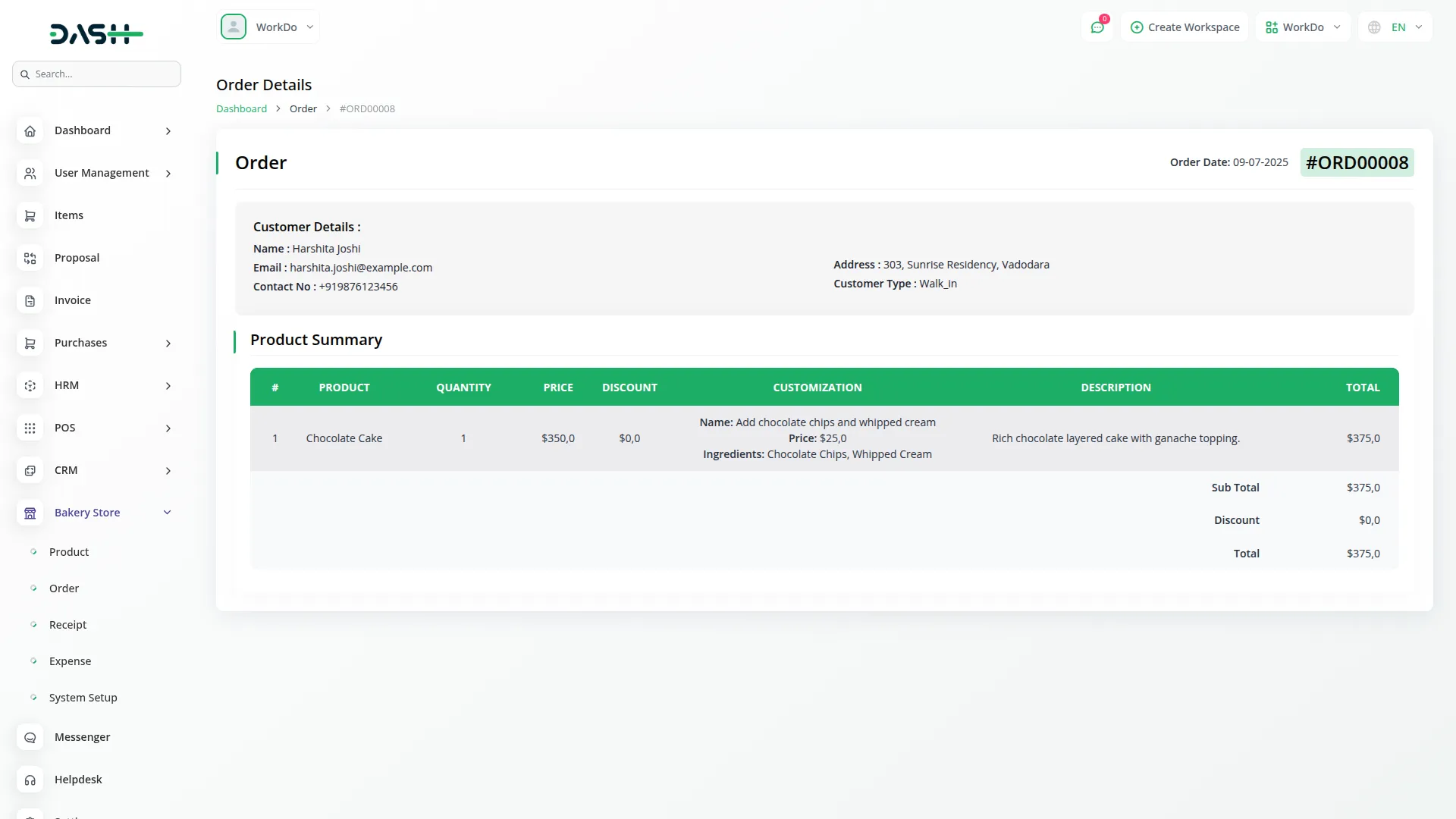Open the WorkDo user profile dropdown
Viewport: 1456px width, 819px height.
coord(268,27)
